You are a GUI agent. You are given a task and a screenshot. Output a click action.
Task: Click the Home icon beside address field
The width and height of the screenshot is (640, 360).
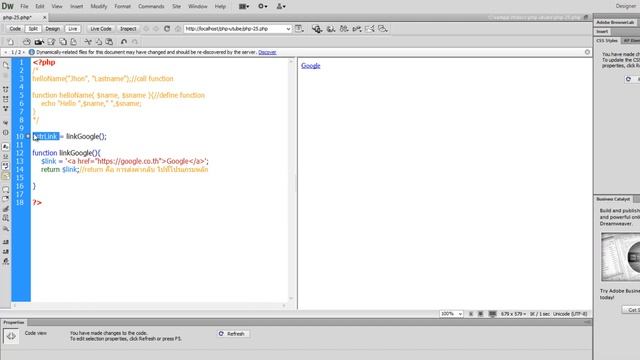tap(178, 29)
